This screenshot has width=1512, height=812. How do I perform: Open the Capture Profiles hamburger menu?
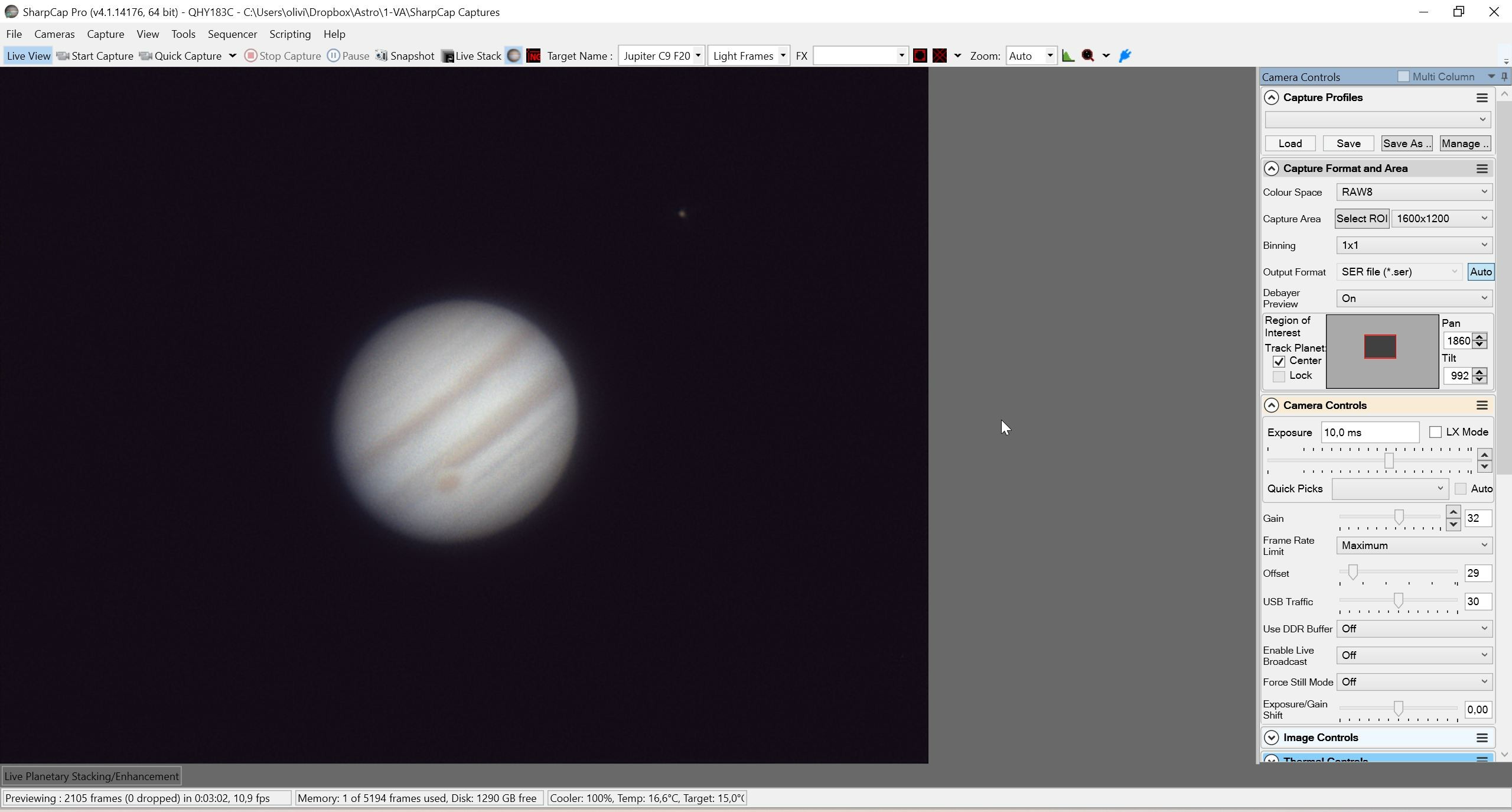coord(1481,98)
